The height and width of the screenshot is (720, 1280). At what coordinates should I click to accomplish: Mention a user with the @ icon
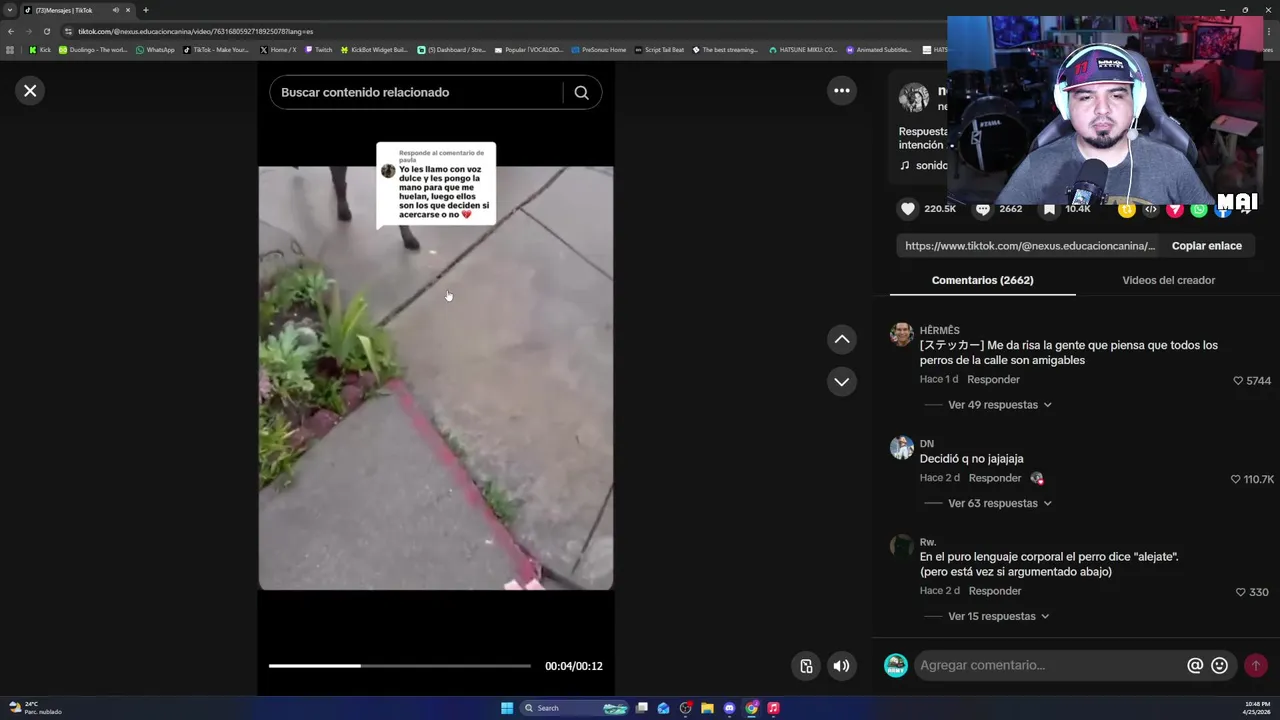(x=1195, y=665)
